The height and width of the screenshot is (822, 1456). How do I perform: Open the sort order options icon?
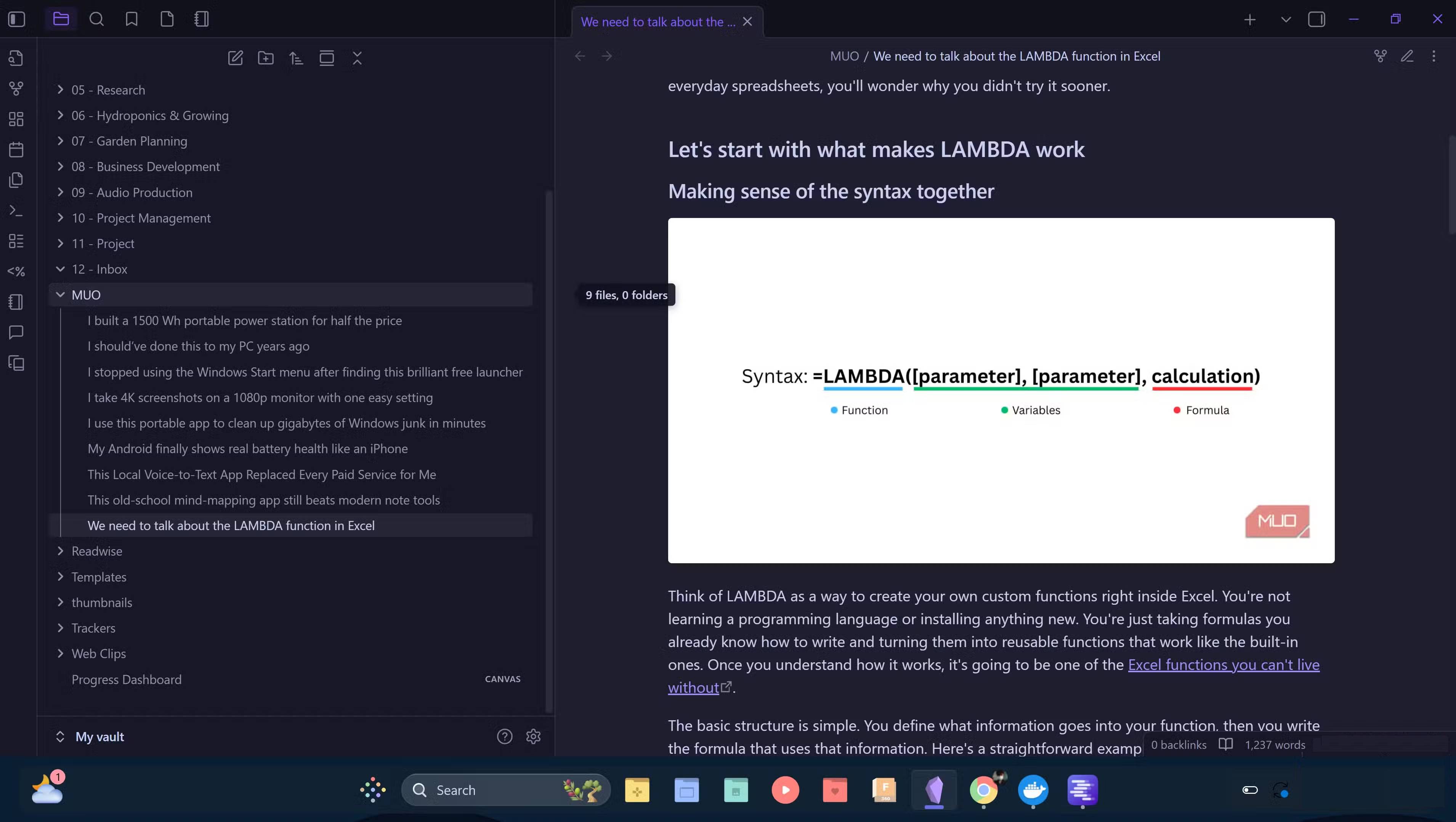(296, 58)
